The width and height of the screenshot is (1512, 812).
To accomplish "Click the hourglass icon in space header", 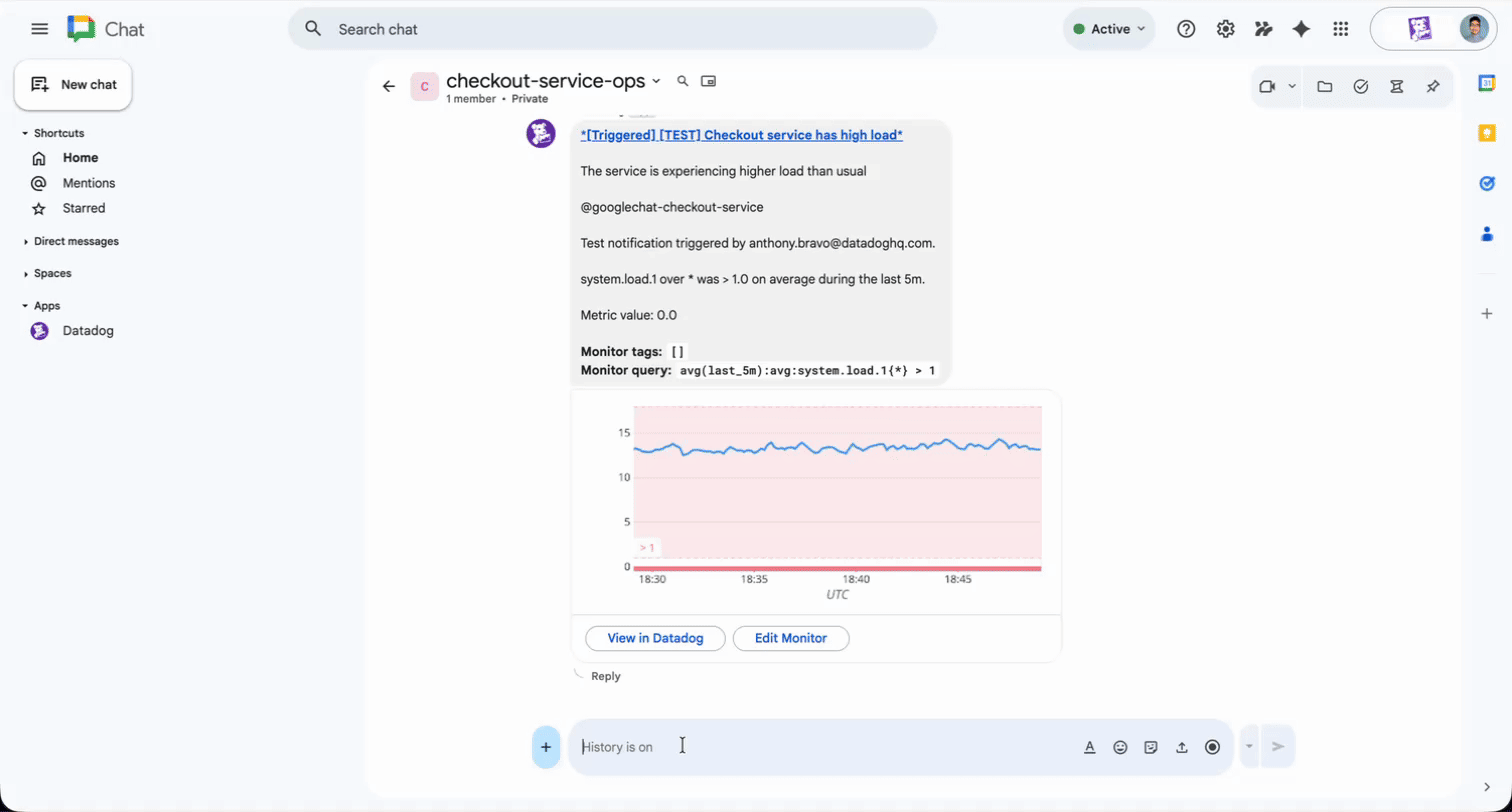I will [x=1397, y=87].
